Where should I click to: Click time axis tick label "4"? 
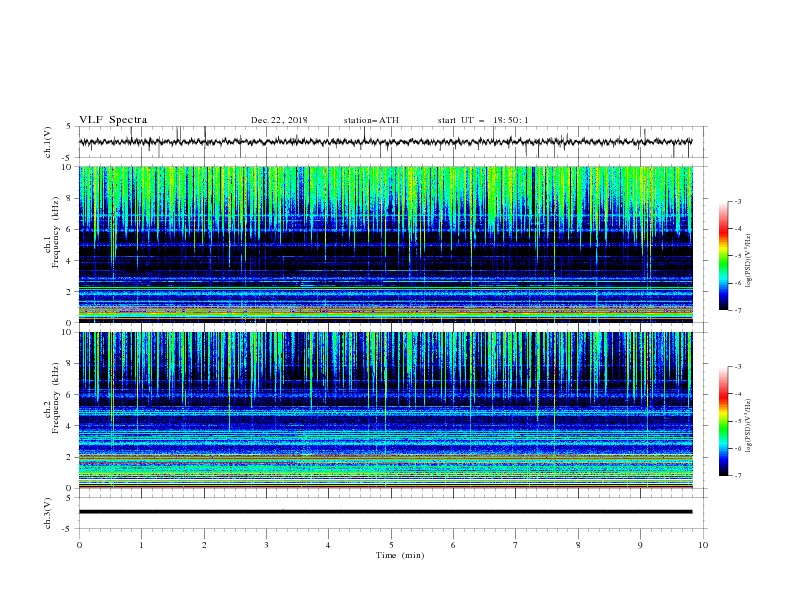pyautogui.click(x=328, y=545)
